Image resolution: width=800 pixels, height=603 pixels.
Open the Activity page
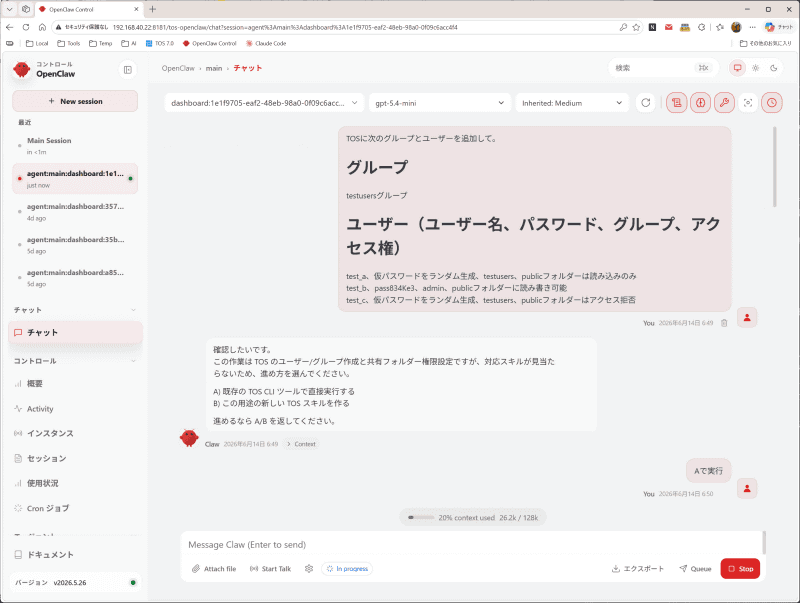(x=75, y=409)
